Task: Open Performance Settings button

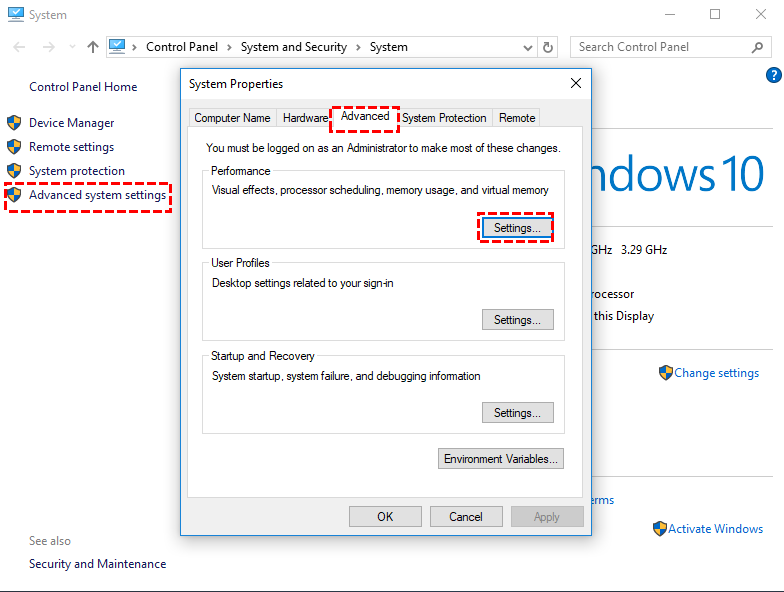Action: [518, 228]
